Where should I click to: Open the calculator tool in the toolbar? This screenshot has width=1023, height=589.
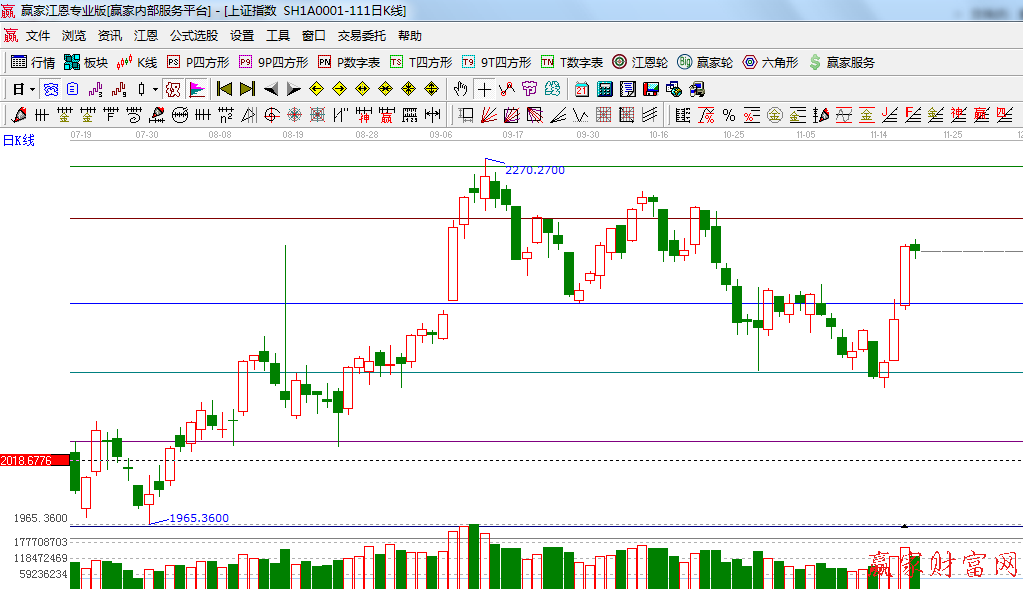pyautogui.click(x=604, y=89)
